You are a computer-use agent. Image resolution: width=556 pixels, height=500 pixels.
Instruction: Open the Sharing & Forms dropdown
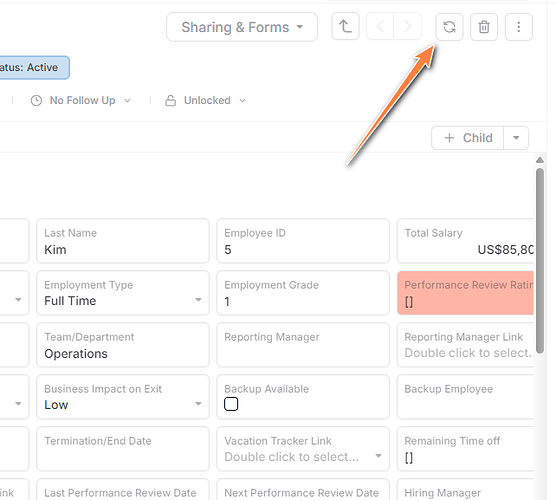coord(242,27)
